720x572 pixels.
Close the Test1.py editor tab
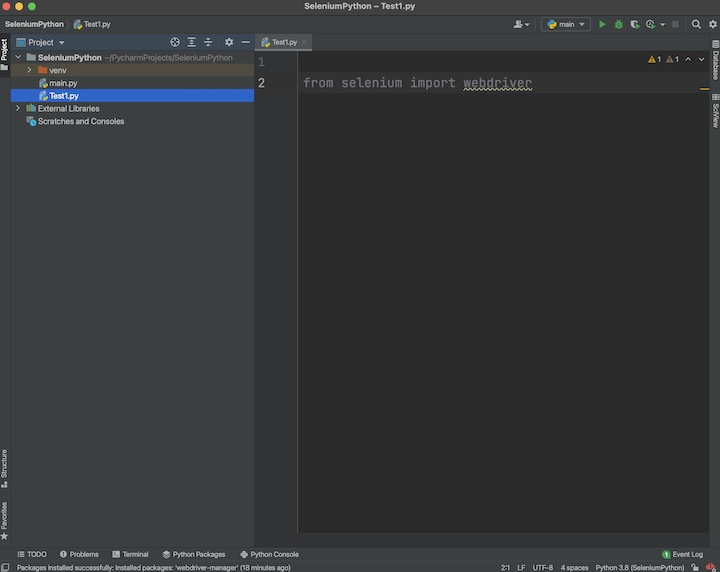pos(305,43)
